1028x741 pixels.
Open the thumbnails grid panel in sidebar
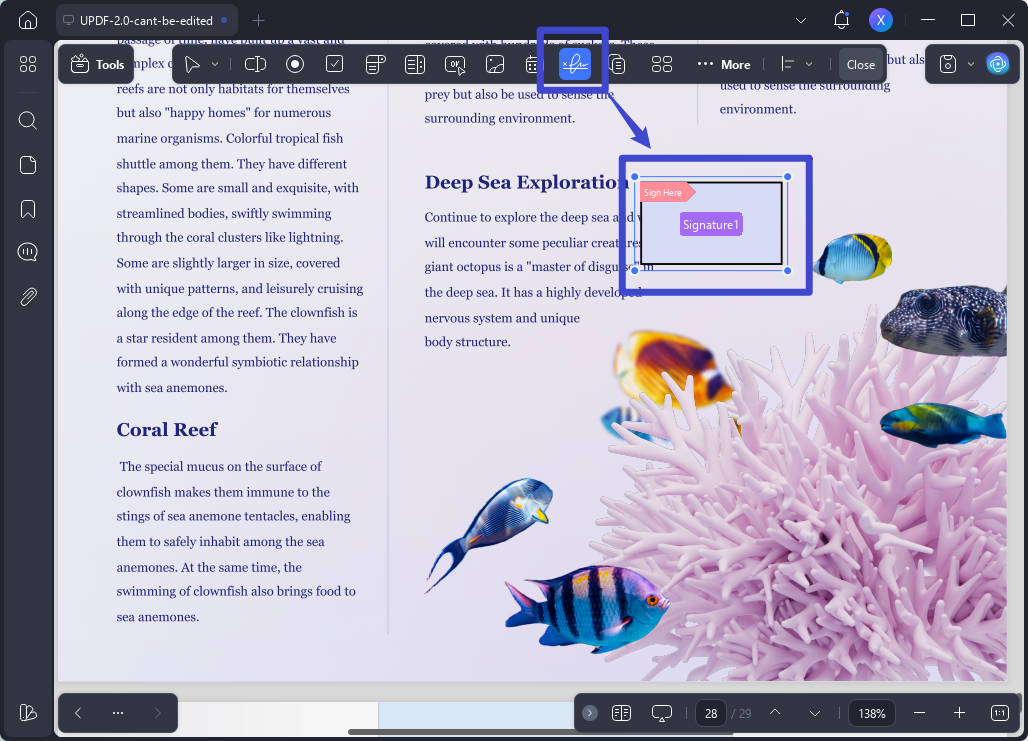(28, 64)
